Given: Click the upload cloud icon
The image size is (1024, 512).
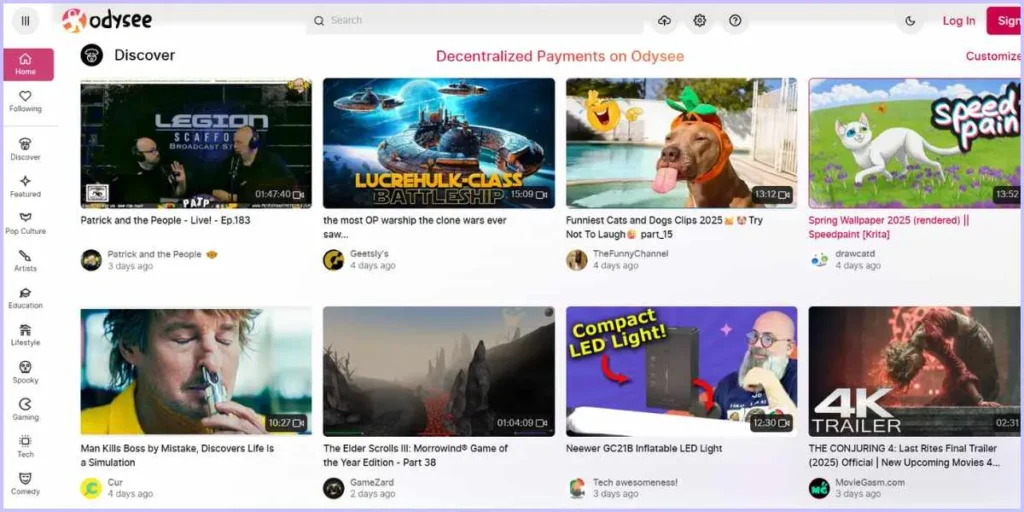Looking at the screenshot, I should pos(665,21).
